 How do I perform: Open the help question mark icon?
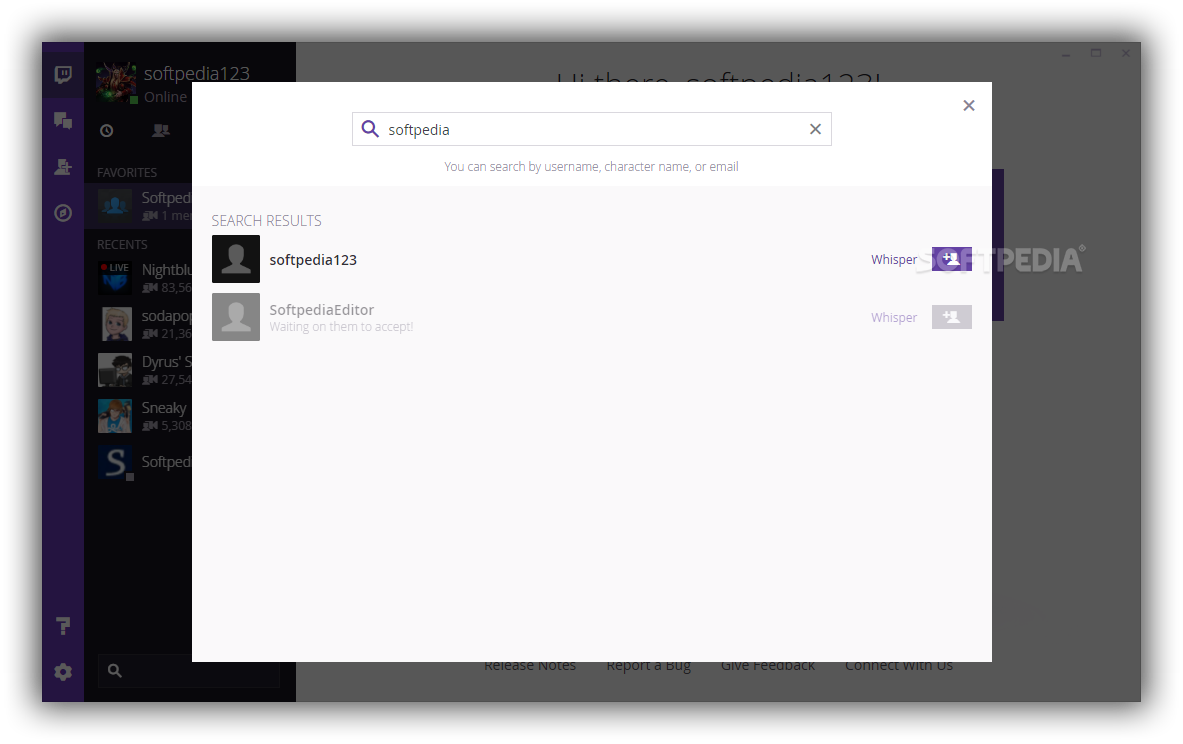click(63, 626)
